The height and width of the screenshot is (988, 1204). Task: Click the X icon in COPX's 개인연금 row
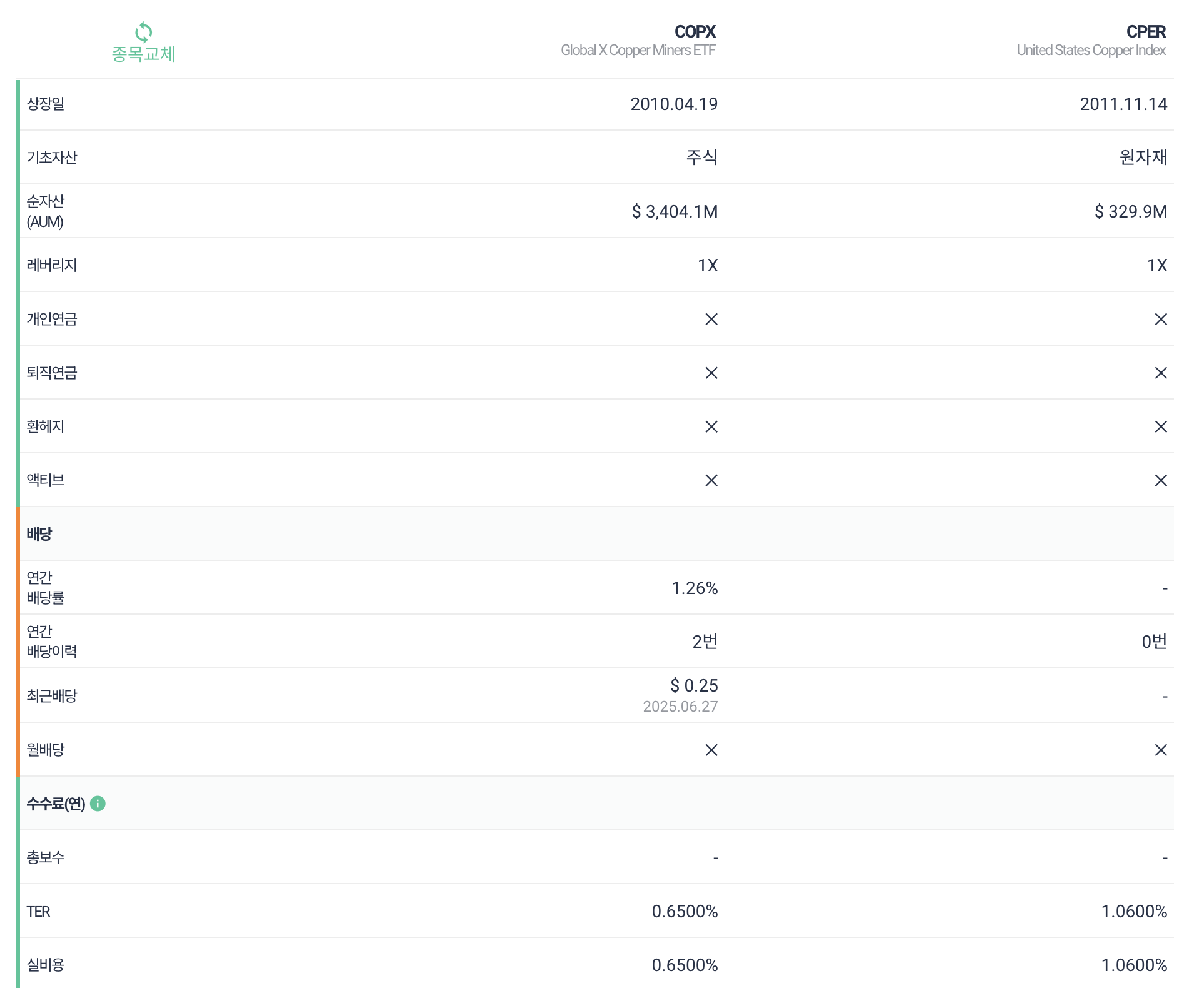pyautogui.click(x=711, y=320)
